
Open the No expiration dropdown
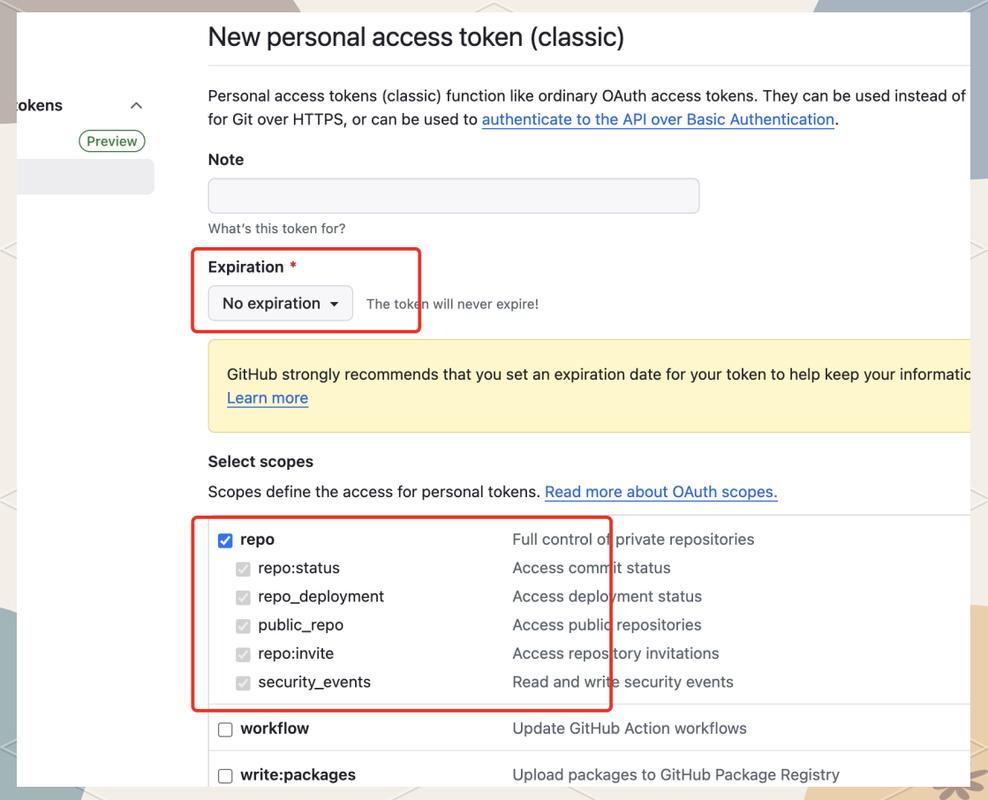point(279,303)
